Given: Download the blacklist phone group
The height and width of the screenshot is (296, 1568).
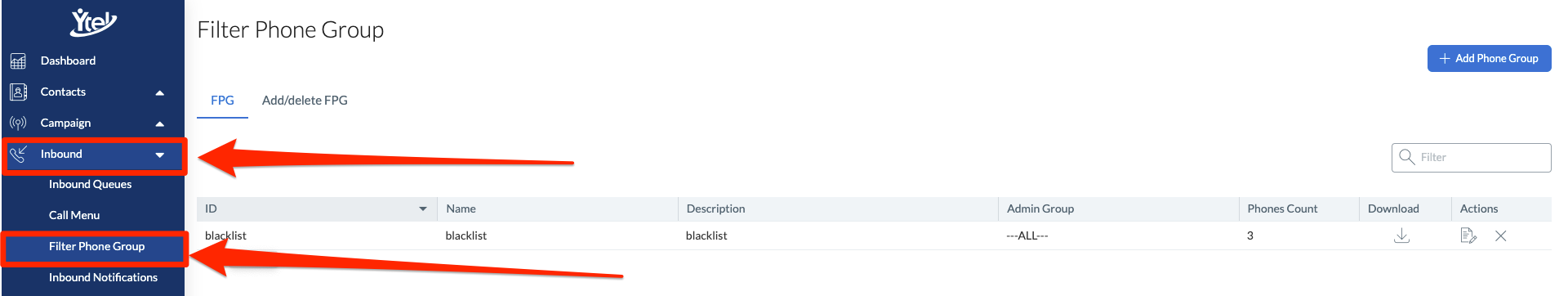Looking at the screenshot, I should coord(1401,235).
